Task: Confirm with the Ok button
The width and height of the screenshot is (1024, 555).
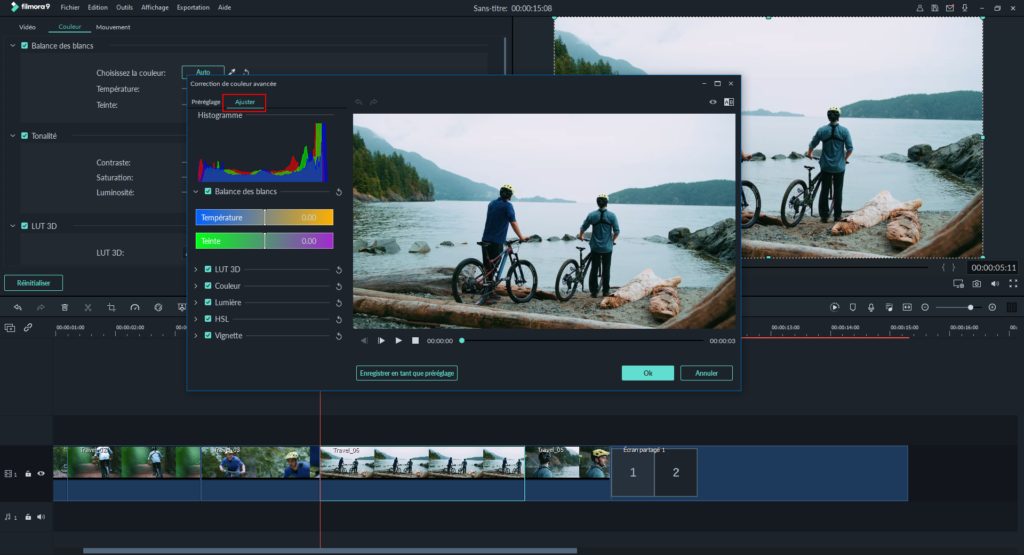Action: pos(648,373)
